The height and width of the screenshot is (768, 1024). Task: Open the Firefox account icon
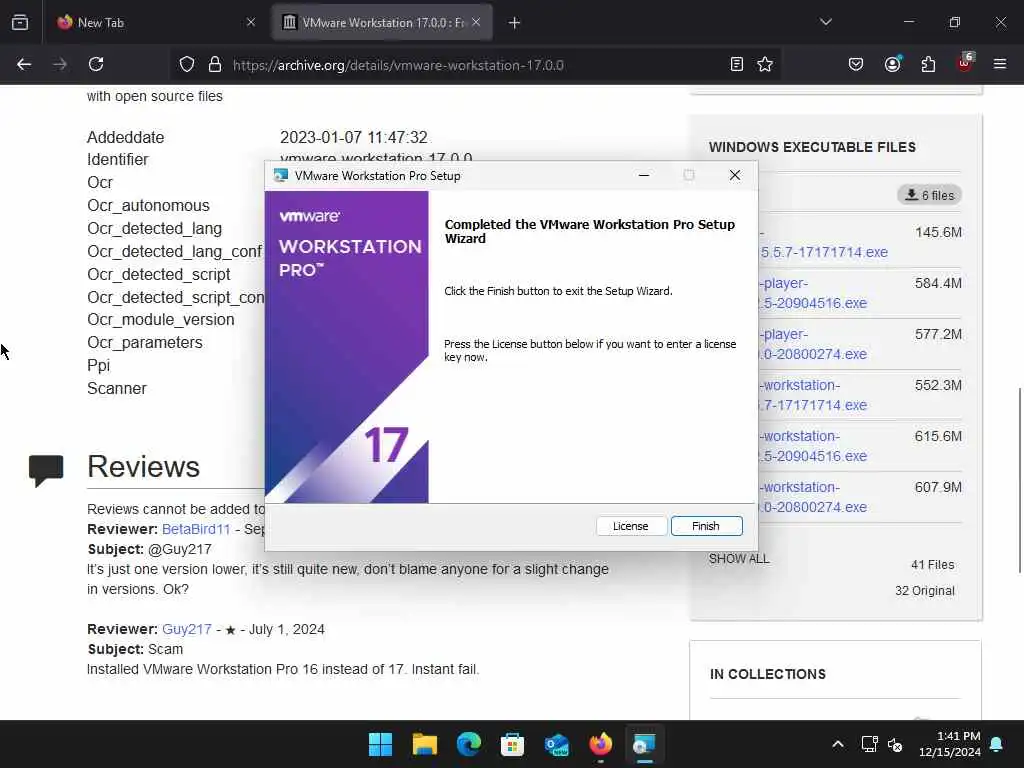tap(892, 64)
